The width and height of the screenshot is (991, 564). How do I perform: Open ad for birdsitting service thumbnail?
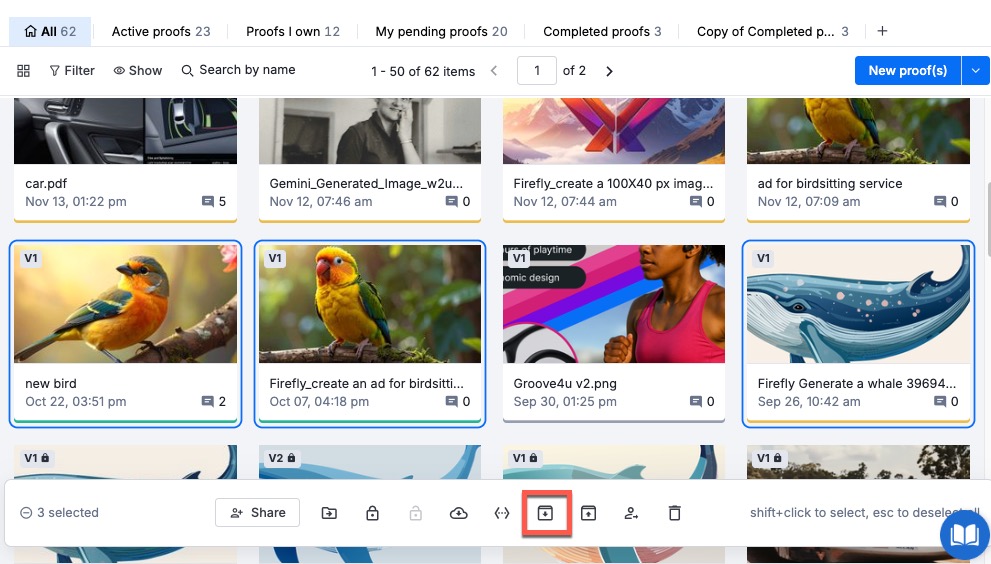click(x=858, y=131)
